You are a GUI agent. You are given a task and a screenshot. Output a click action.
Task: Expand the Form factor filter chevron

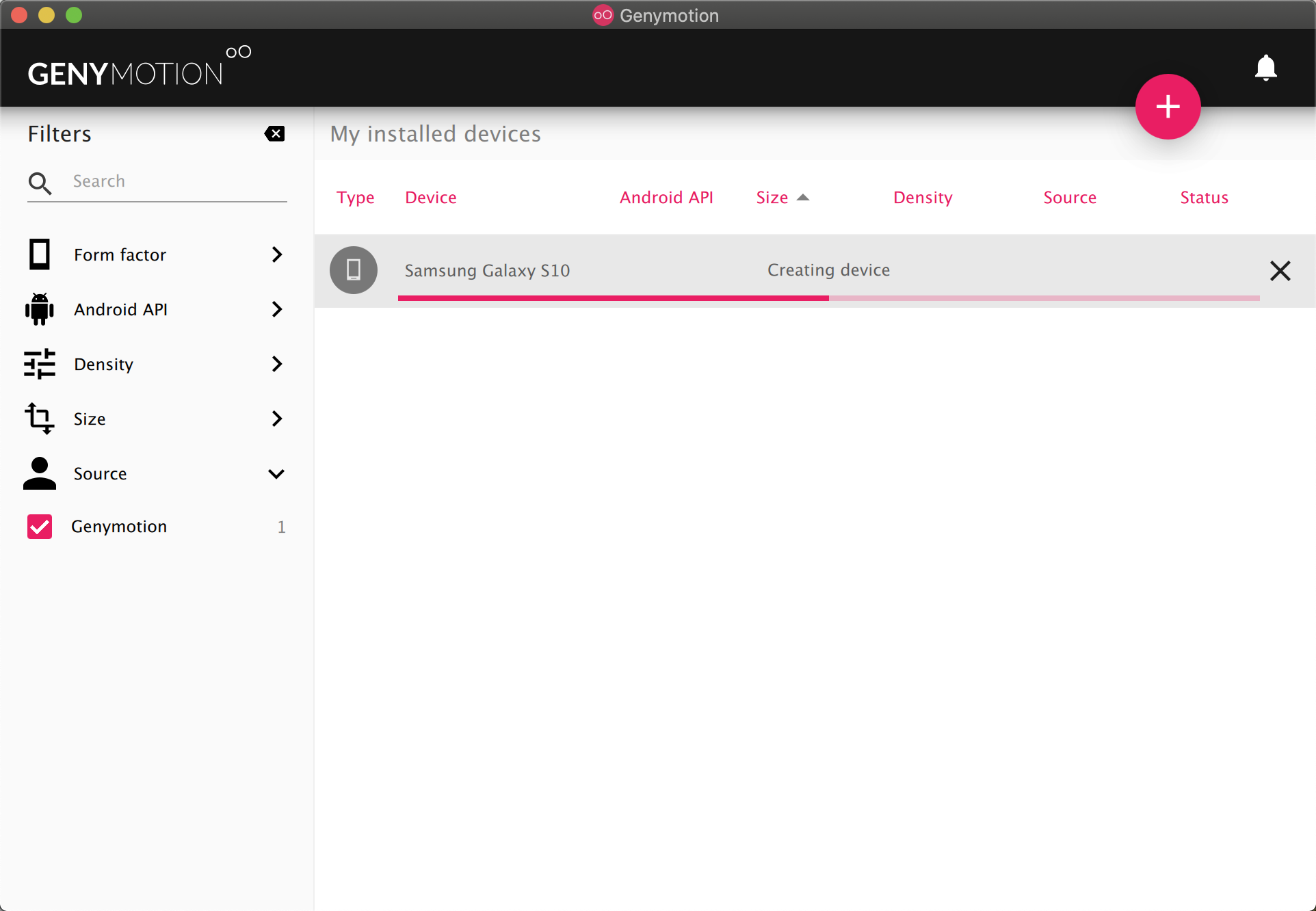[x=277, y=254]
